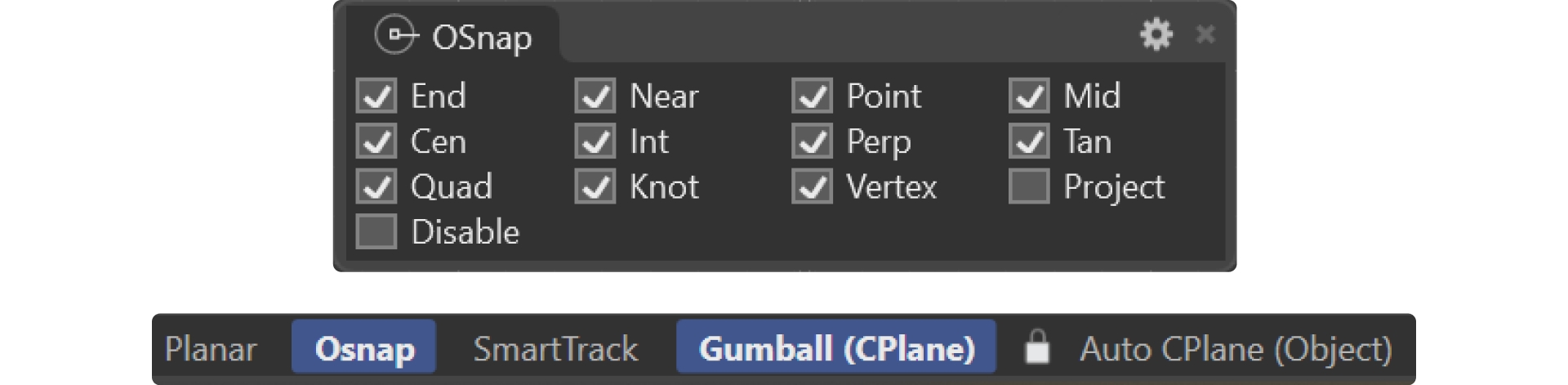Turn off the Mid snap checkbox
1568x385 pixels.
click(1029, 96)
